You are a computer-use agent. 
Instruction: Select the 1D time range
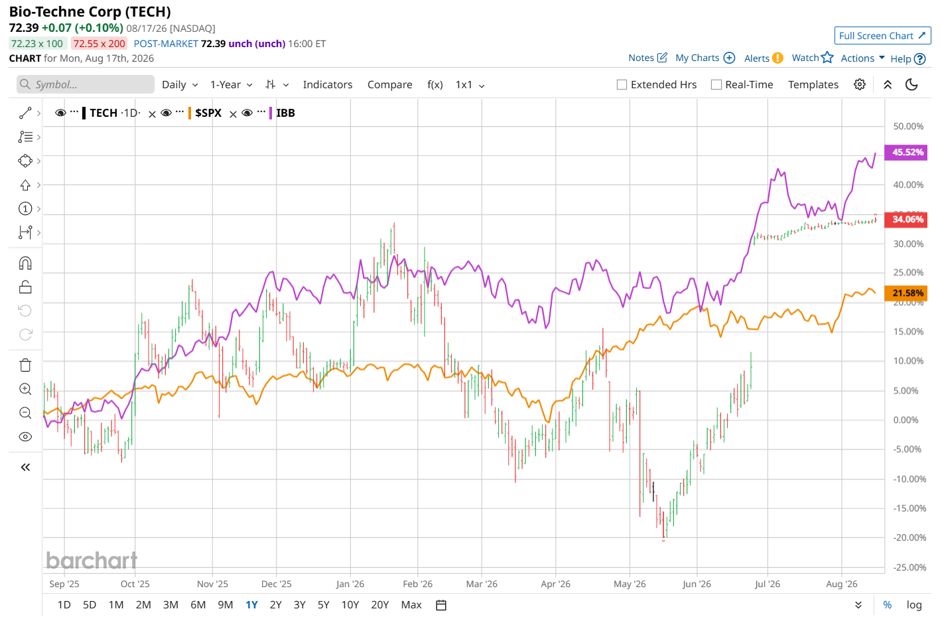pyautogui.click(x=64, y=605)
